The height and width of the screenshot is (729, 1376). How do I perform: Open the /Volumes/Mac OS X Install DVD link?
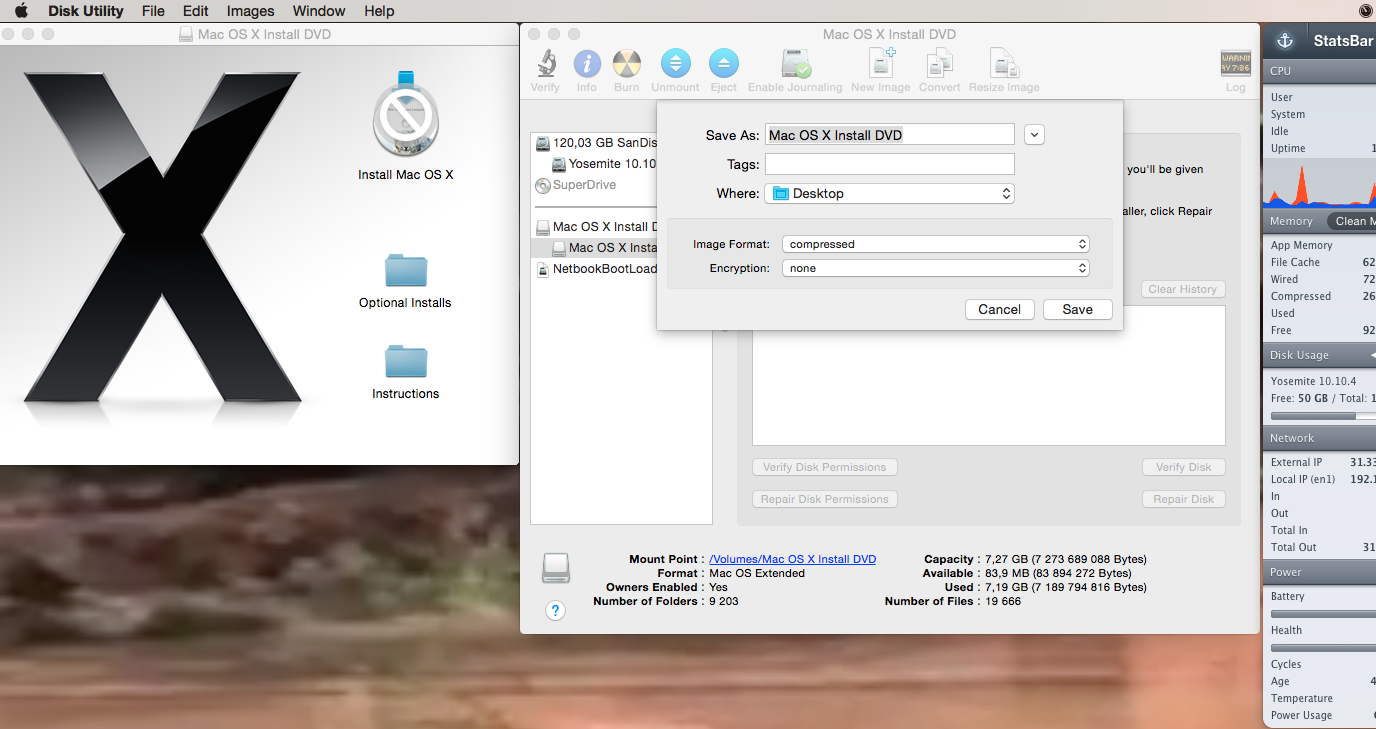click(792, 559)
